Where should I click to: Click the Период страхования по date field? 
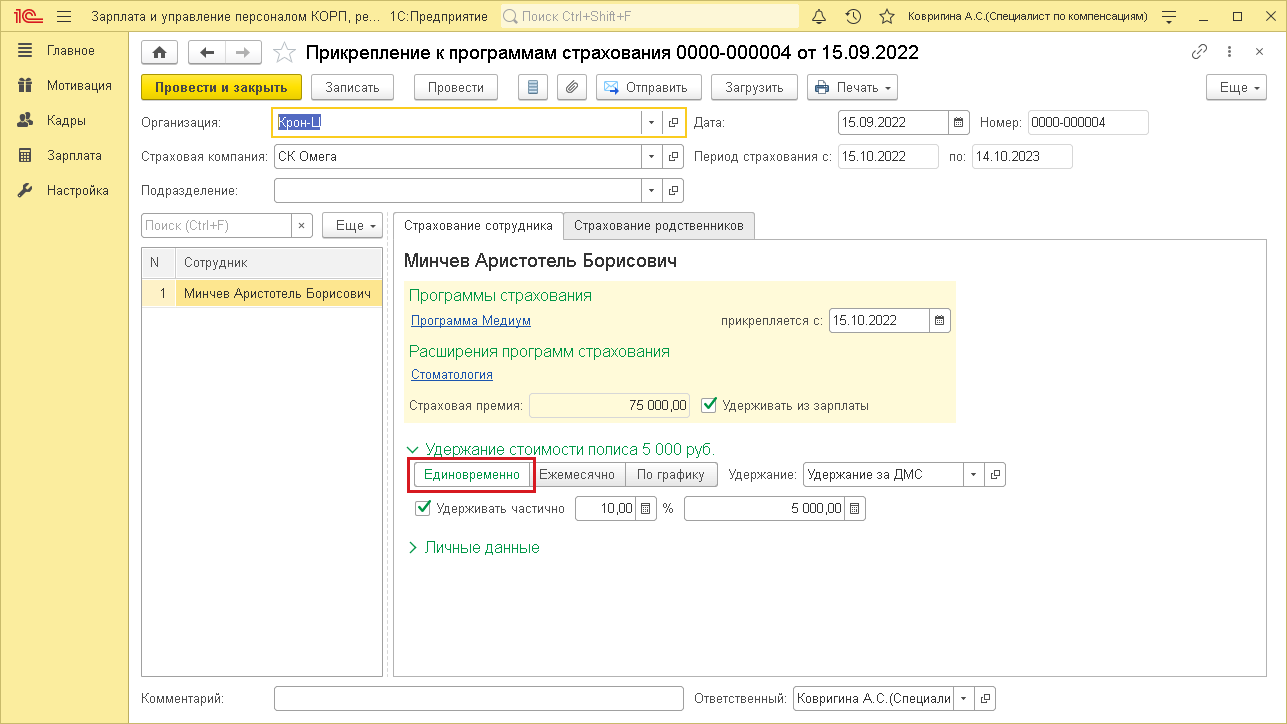[x=1022, y=157]
